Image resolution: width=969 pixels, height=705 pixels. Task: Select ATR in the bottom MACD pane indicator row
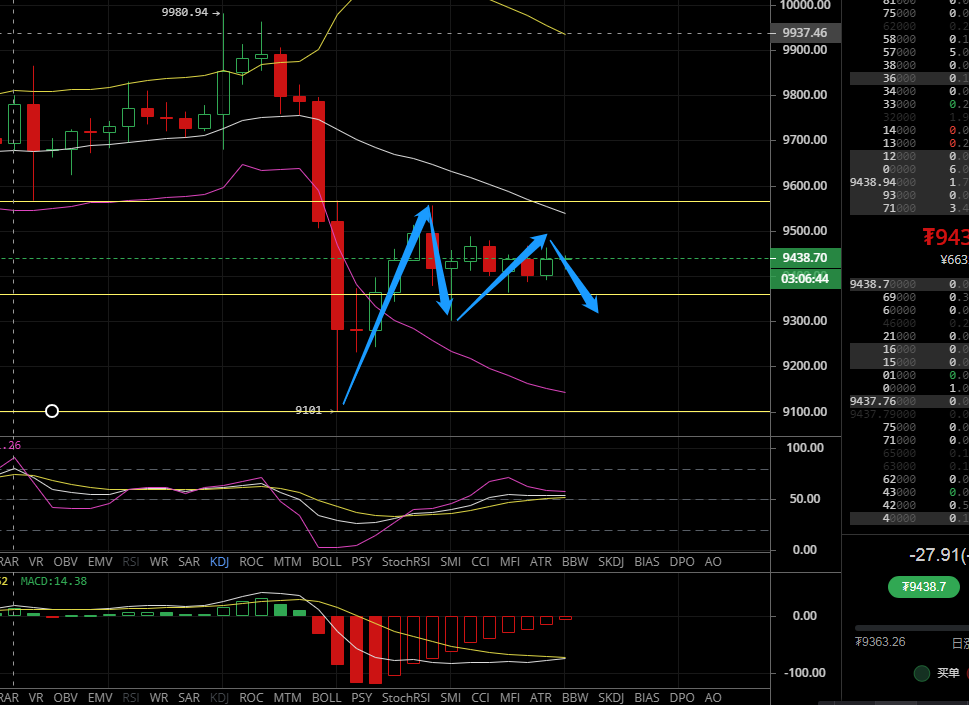(x=541, y=698)
